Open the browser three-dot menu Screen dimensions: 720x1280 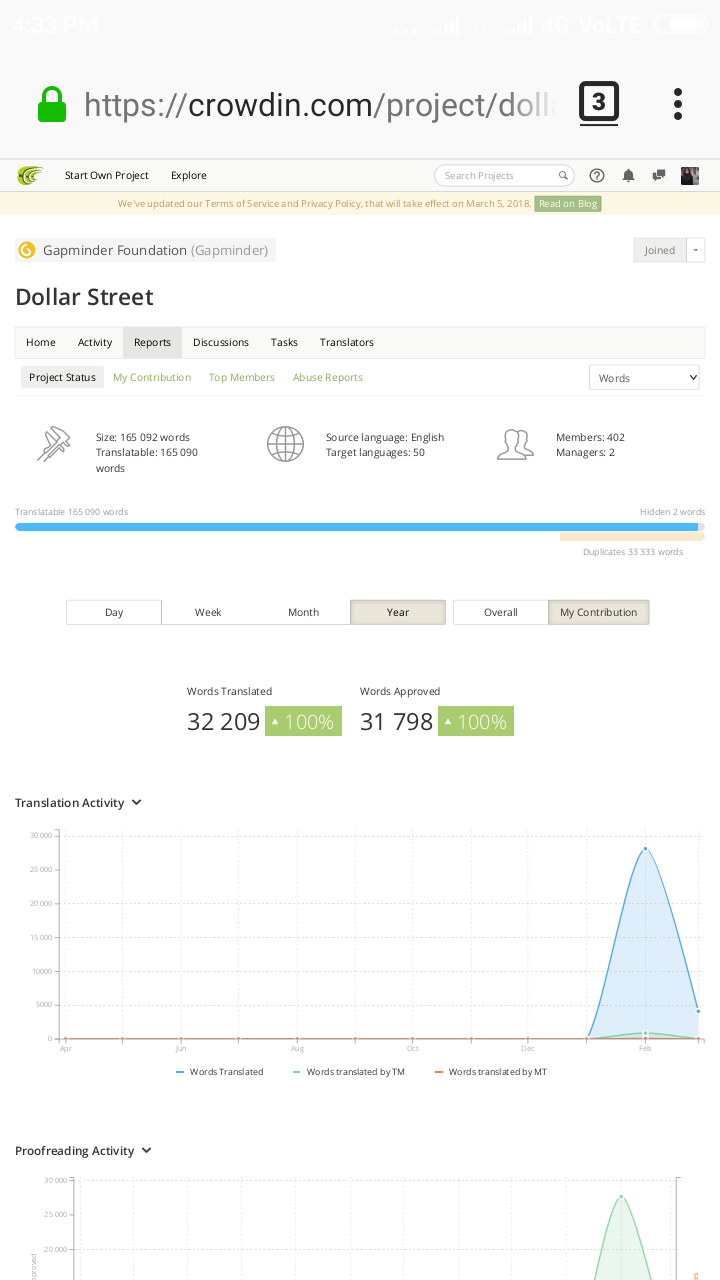click(x=678, y=104)
